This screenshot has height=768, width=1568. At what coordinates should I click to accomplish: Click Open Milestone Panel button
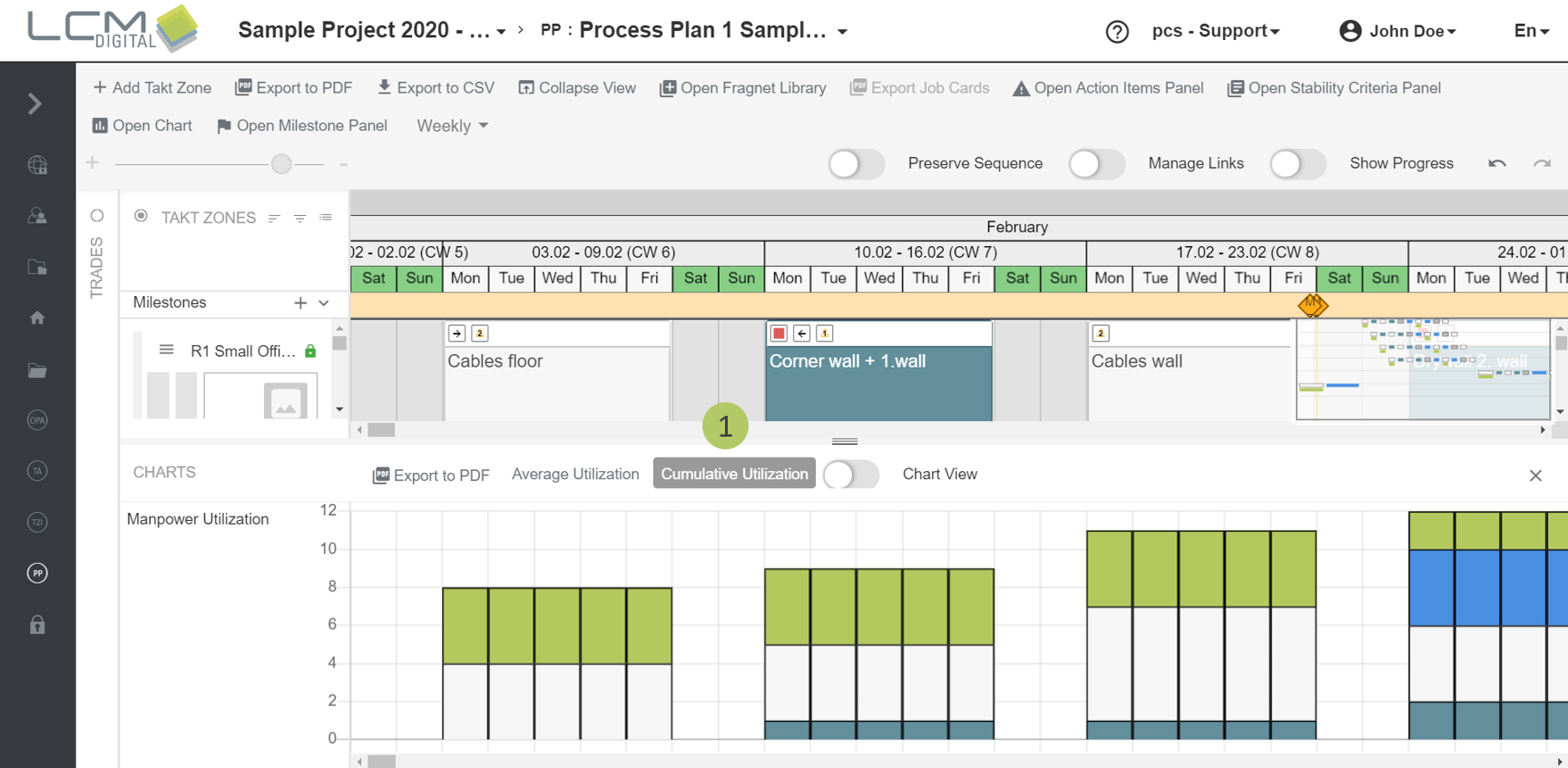coord(302,126)
